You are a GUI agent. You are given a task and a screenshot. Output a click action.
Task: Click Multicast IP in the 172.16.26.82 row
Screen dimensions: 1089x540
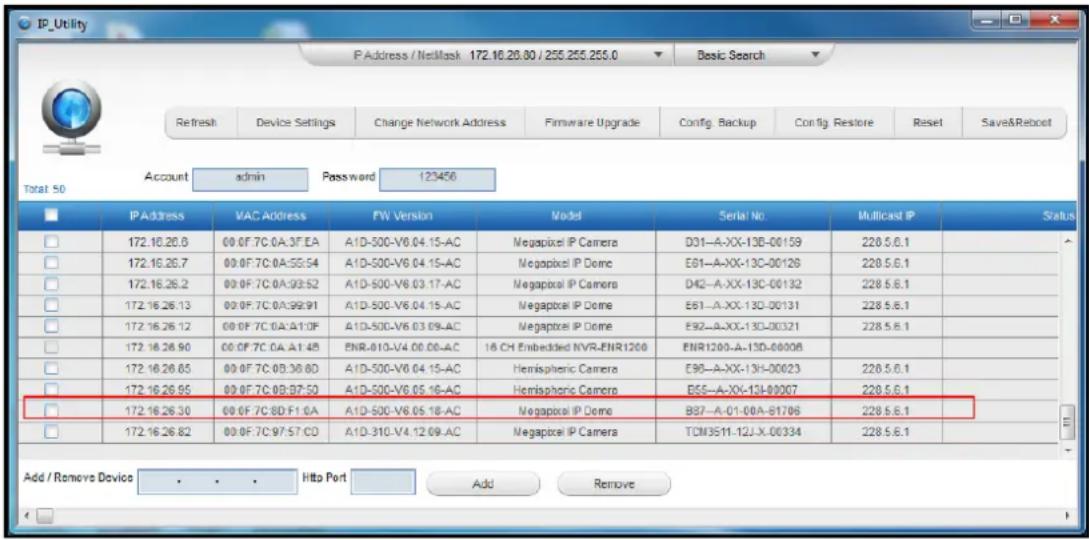pyautogui.click(x=886, y=432)
